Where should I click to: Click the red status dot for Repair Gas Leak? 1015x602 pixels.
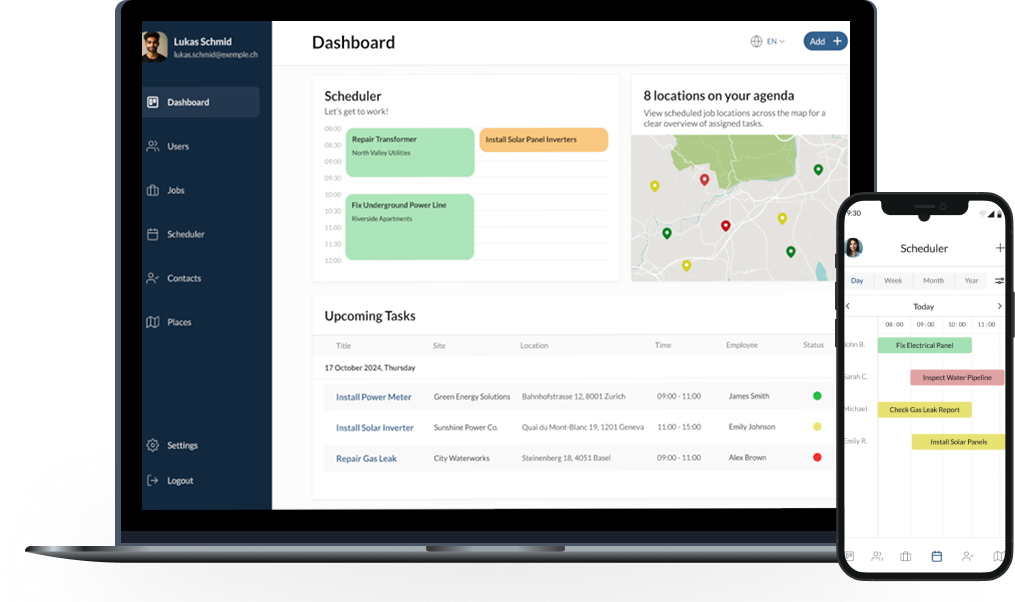click(817, 457)
